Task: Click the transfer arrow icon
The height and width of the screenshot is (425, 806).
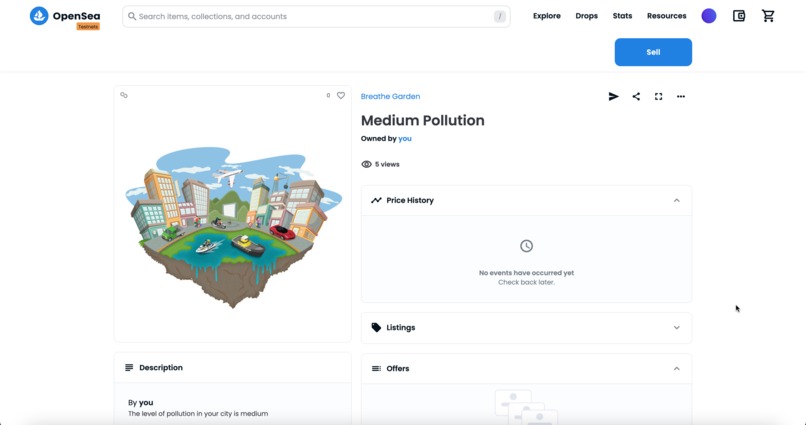Action: click(613, 97)
